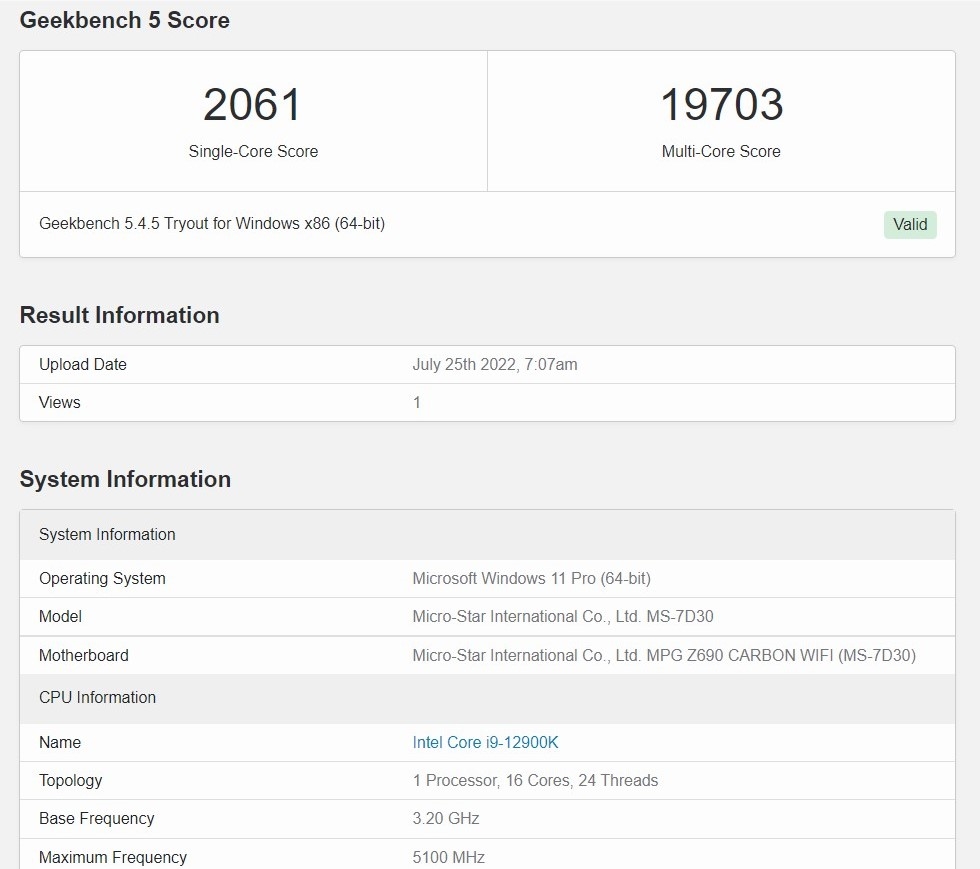Click the 19703 multi-core score number
The height and width of the screenshot is (869, 980).
pos(721,105)
